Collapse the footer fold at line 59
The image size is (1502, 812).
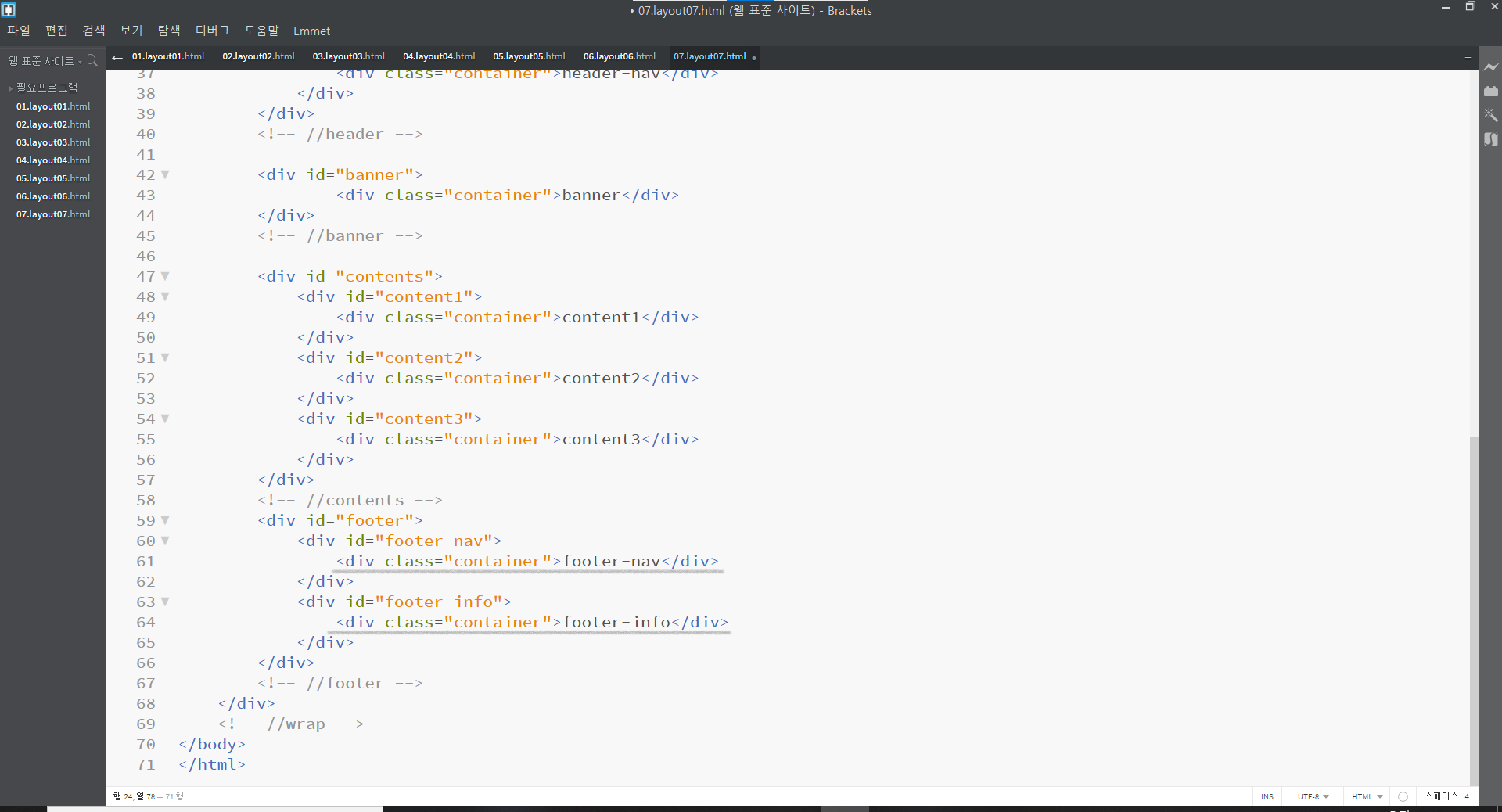coord(165,520)
